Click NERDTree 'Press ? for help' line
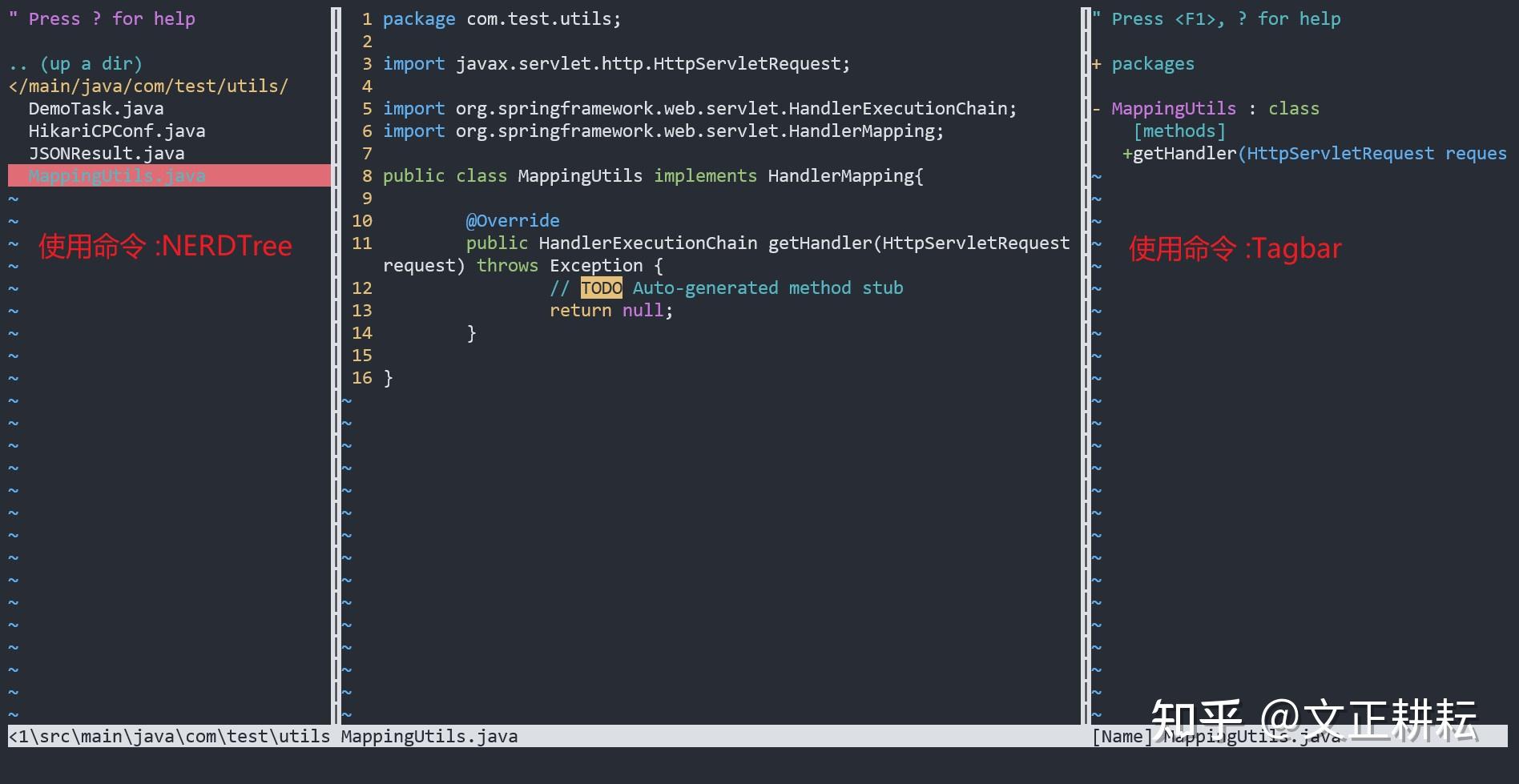The image size is (1519, 784). 102,18
